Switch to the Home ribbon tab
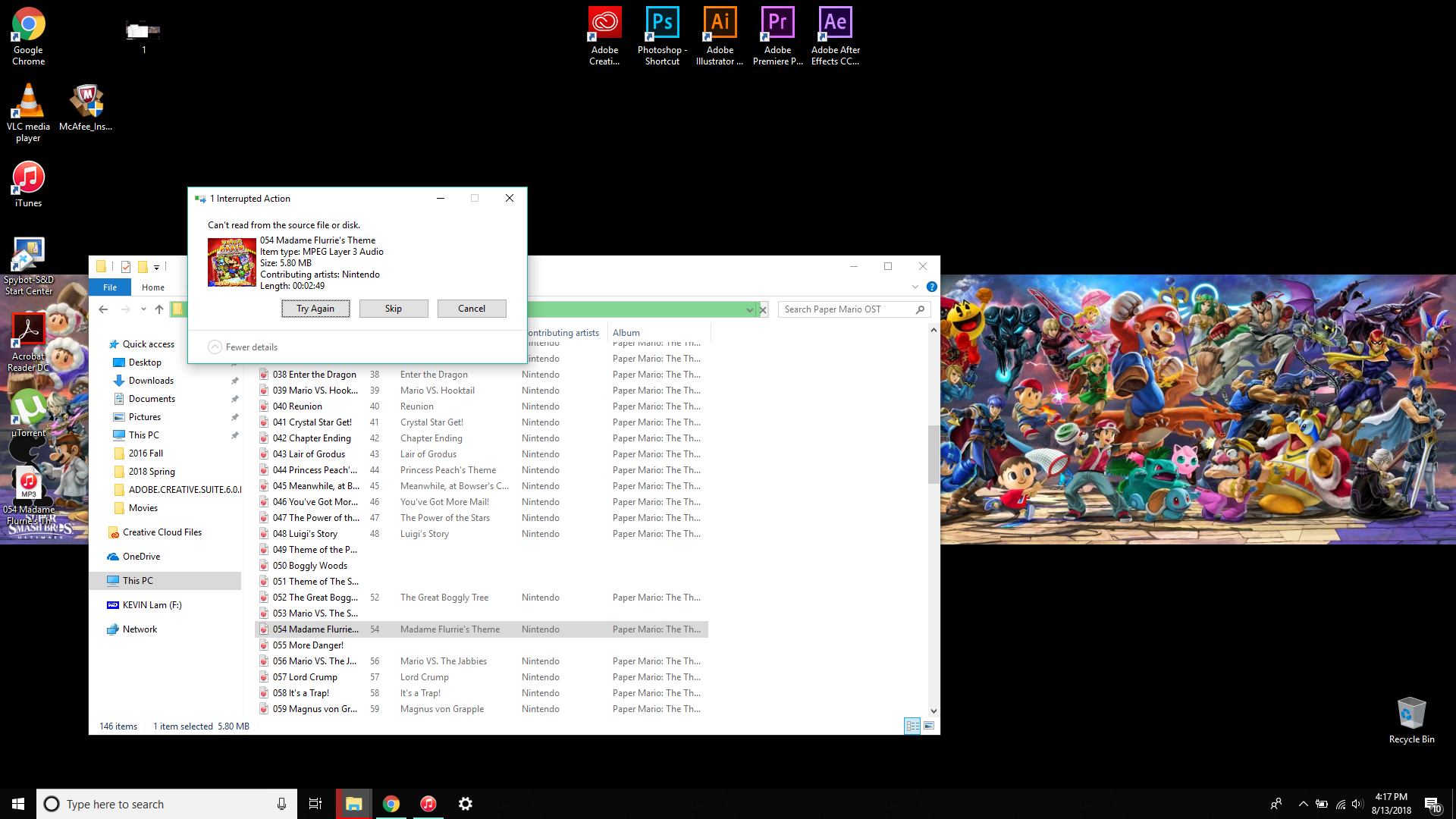 pos(152,287)
